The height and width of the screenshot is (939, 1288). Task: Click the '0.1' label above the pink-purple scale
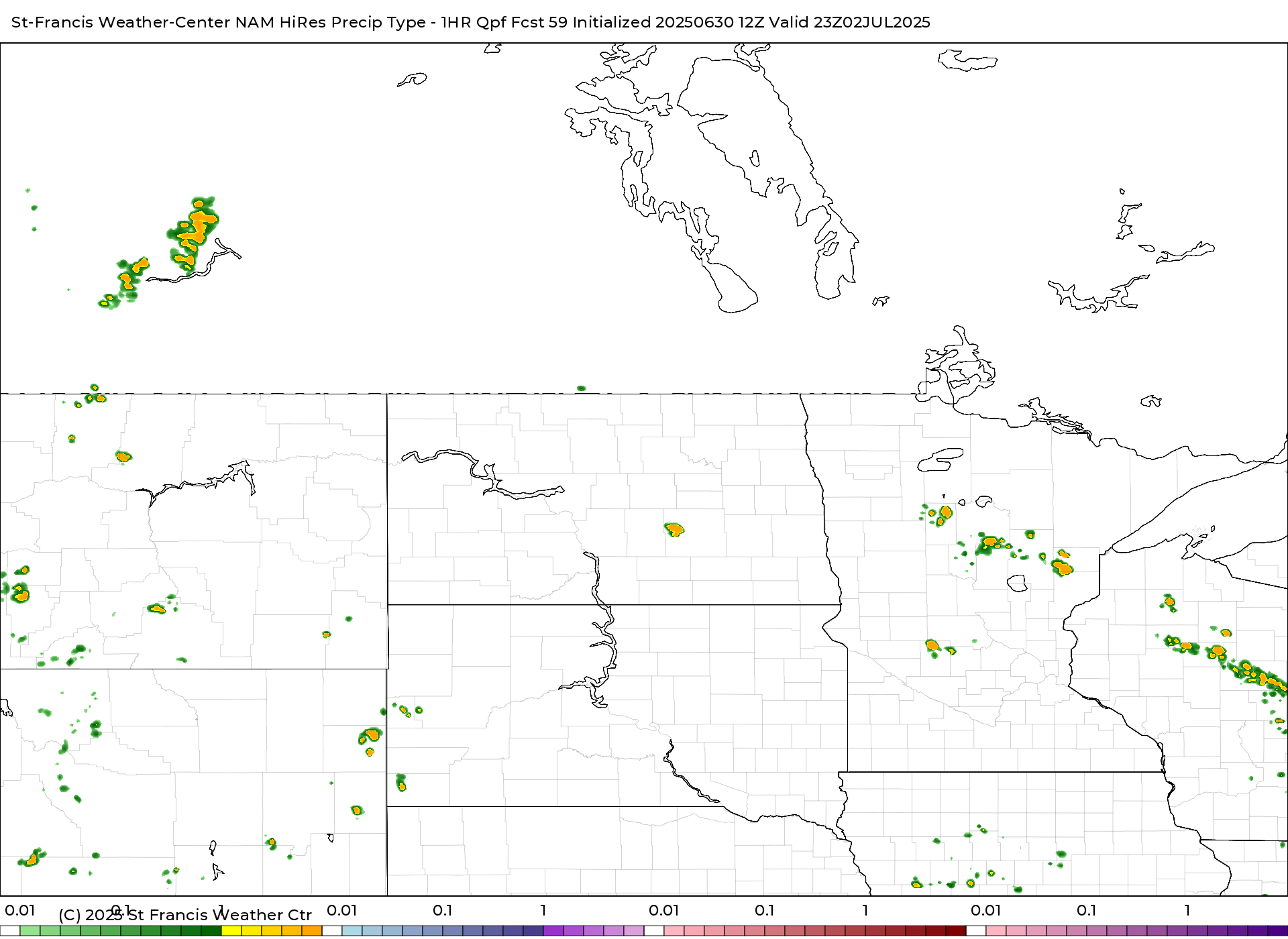(x=1087, y=910)
